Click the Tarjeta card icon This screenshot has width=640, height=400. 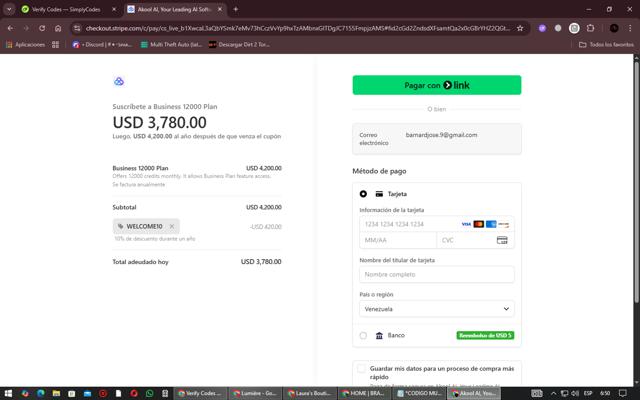point(379,194)
